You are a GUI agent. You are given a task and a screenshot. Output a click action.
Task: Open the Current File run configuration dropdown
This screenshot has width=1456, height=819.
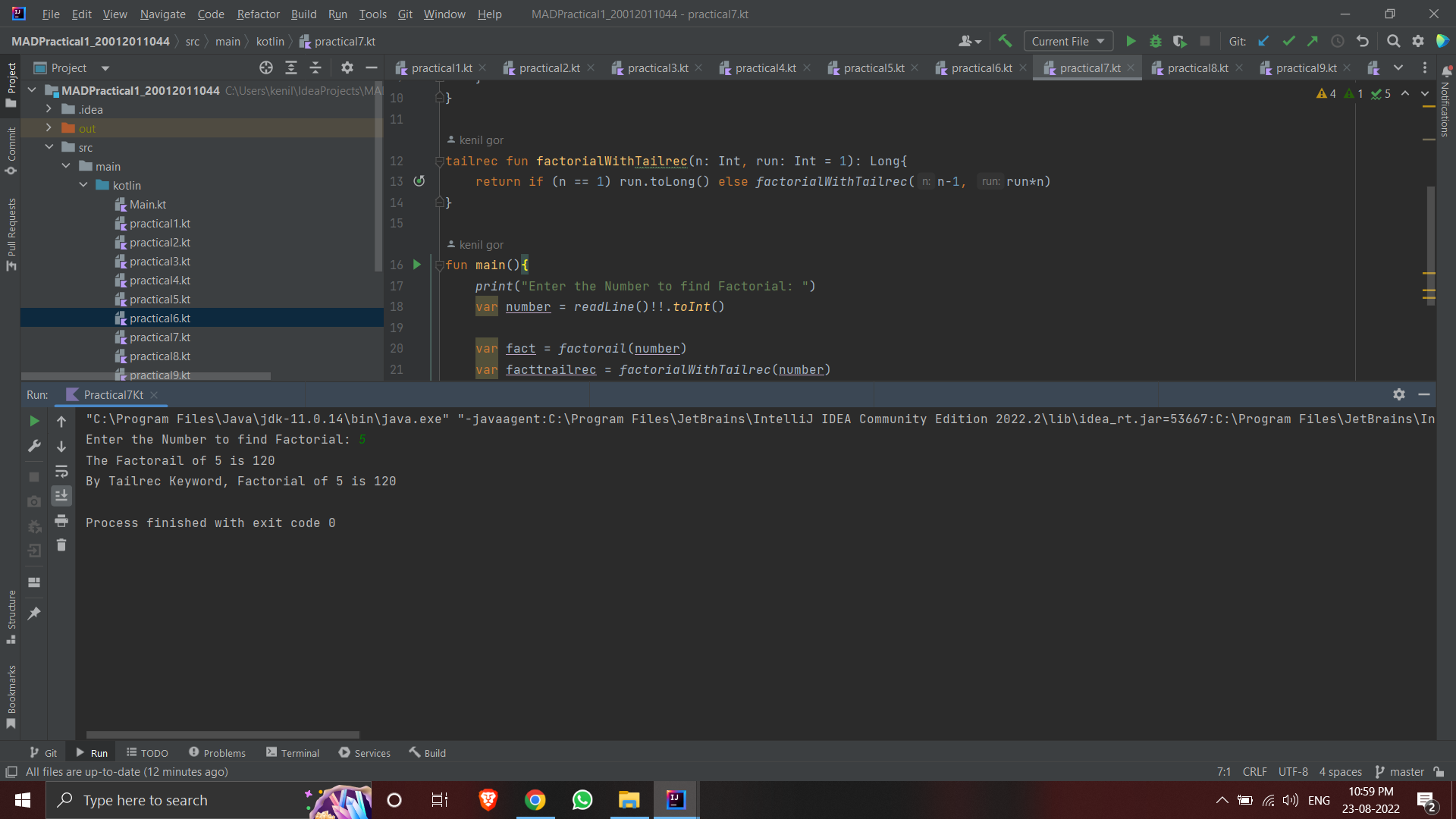[1068, 41]
